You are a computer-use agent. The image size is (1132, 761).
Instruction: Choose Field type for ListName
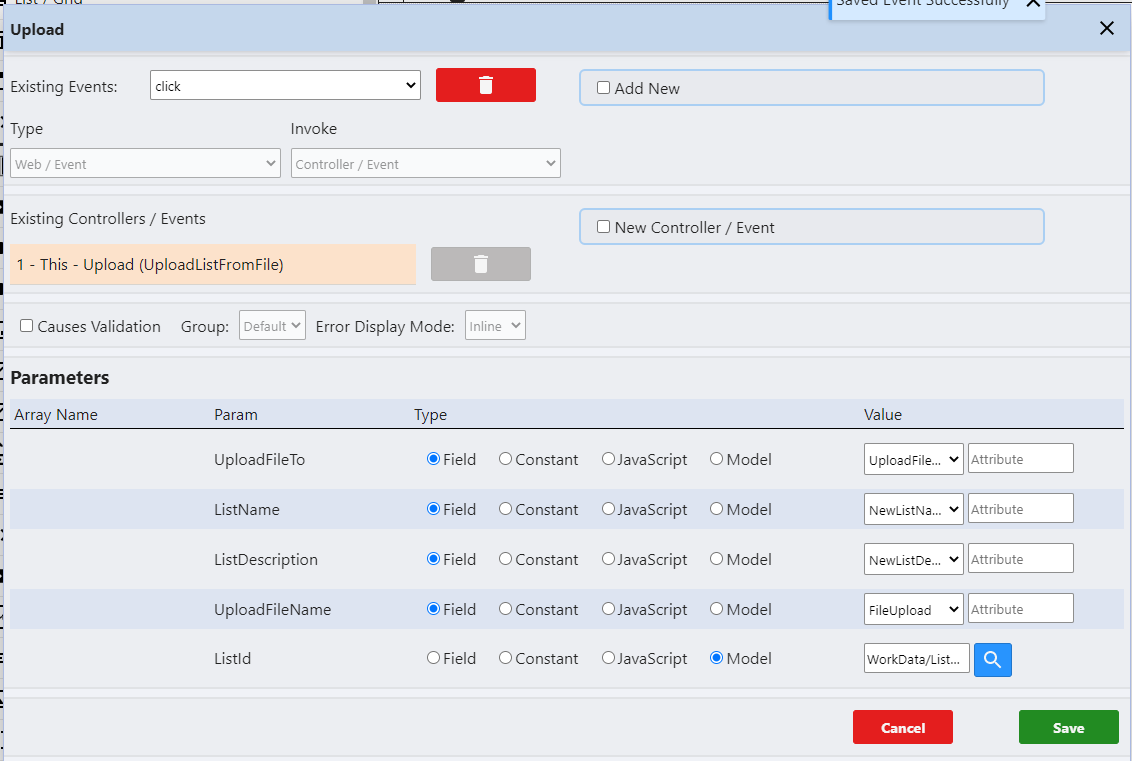(x=433, y=508)
